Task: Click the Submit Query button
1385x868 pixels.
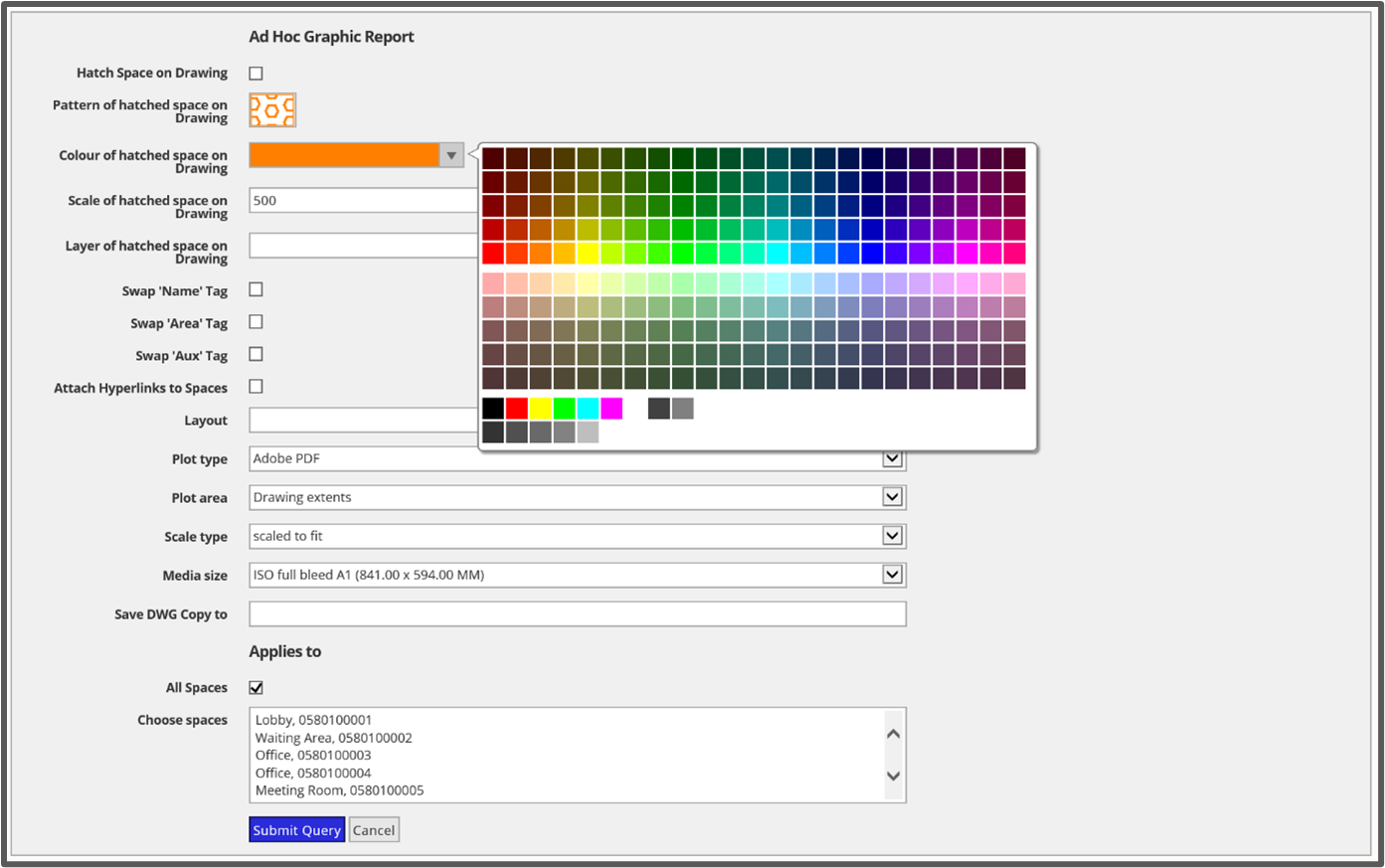Action: tap(296, 830)
